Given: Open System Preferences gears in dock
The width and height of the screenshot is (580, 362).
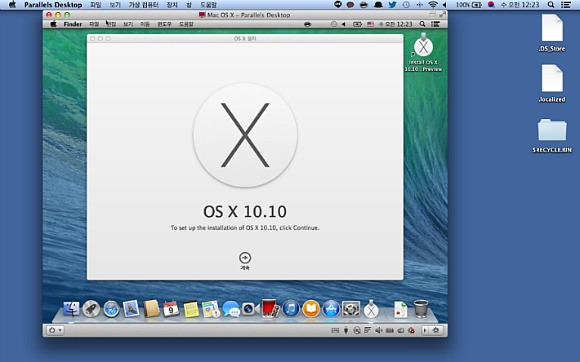Looking at the screenshot, I should pos(351,309).
